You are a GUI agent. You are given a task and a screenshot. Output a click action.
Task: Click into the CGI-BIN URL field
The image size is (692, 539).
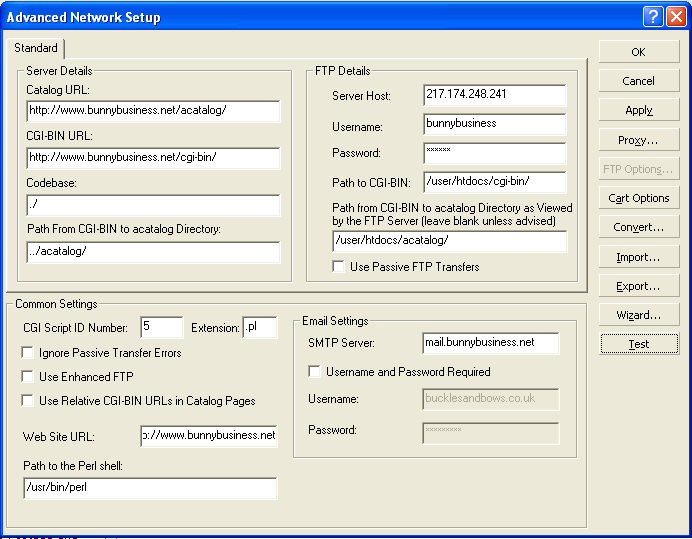pos(153,158)
